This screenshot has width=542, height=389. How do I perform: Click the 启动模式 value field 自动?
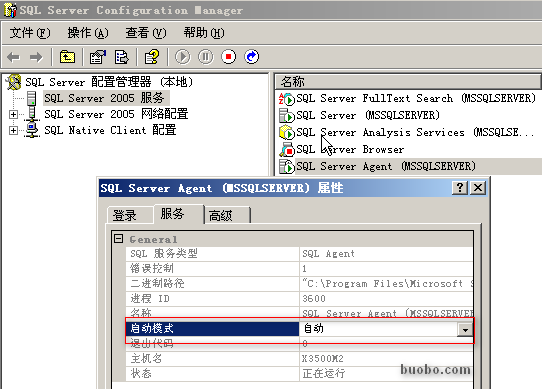[378, 329]
